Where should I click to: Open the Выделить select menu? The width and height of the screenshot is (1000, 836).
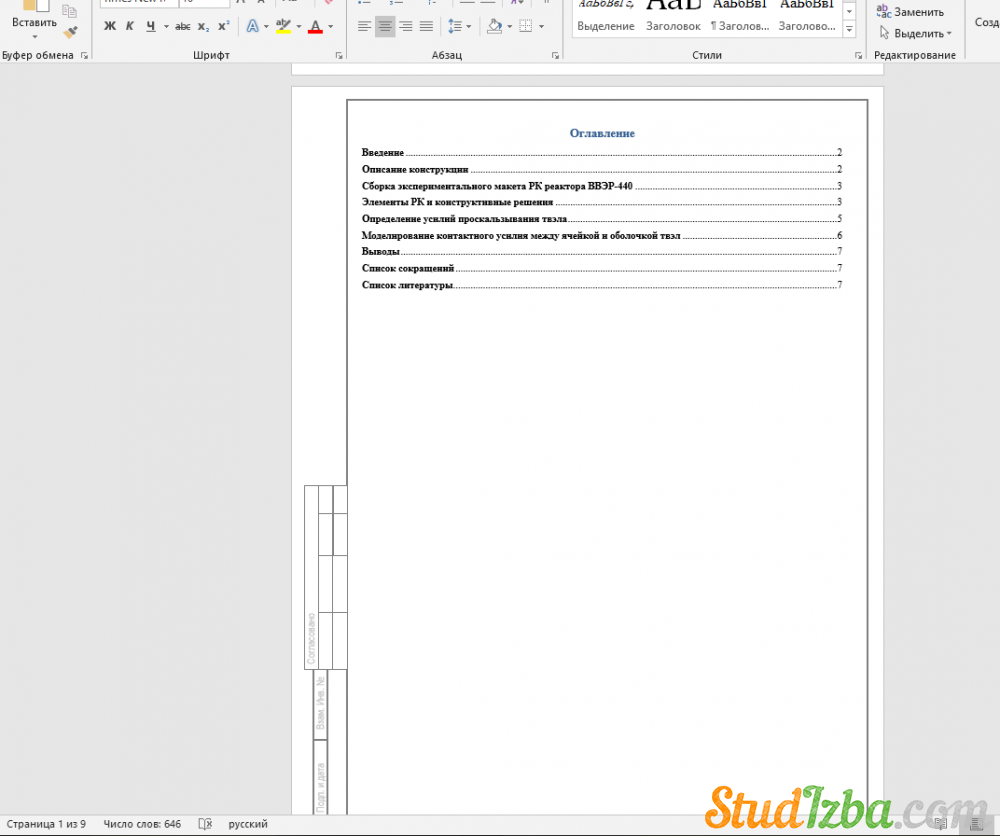(915, 33)
